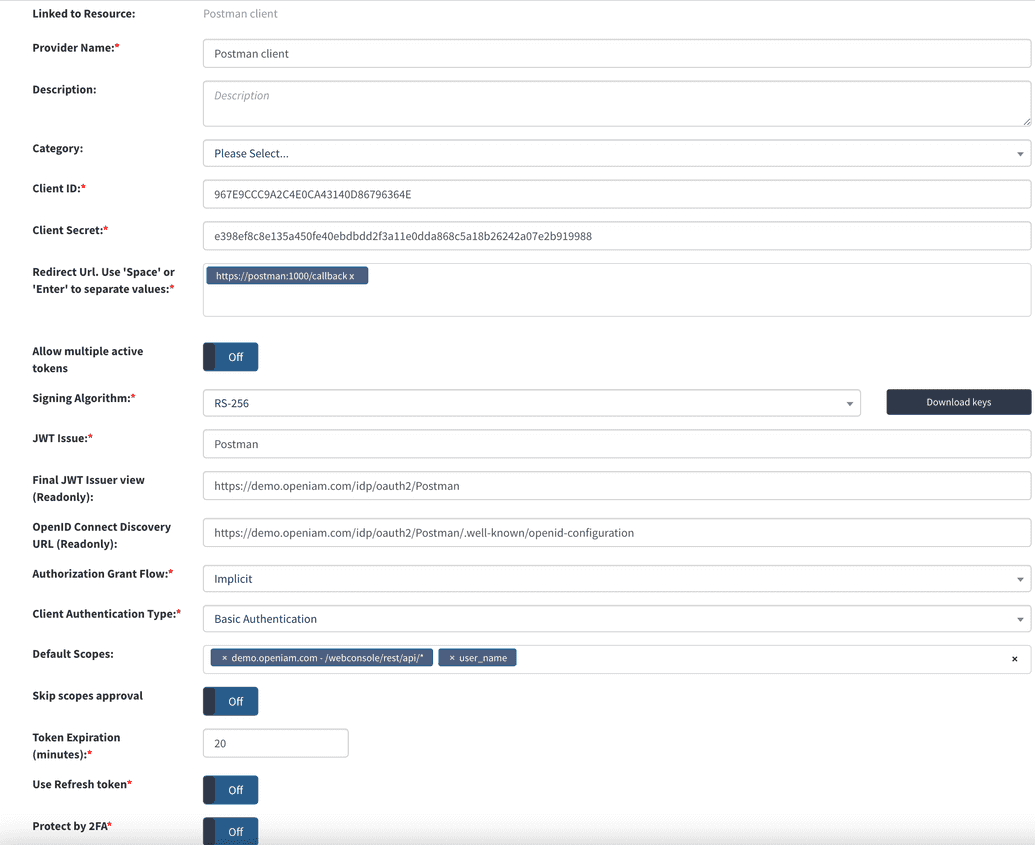This screenshot has height=845, width=1035.
Task: Change the Token Expiration value of 20 minutes
Action: (x=275, y=743)
